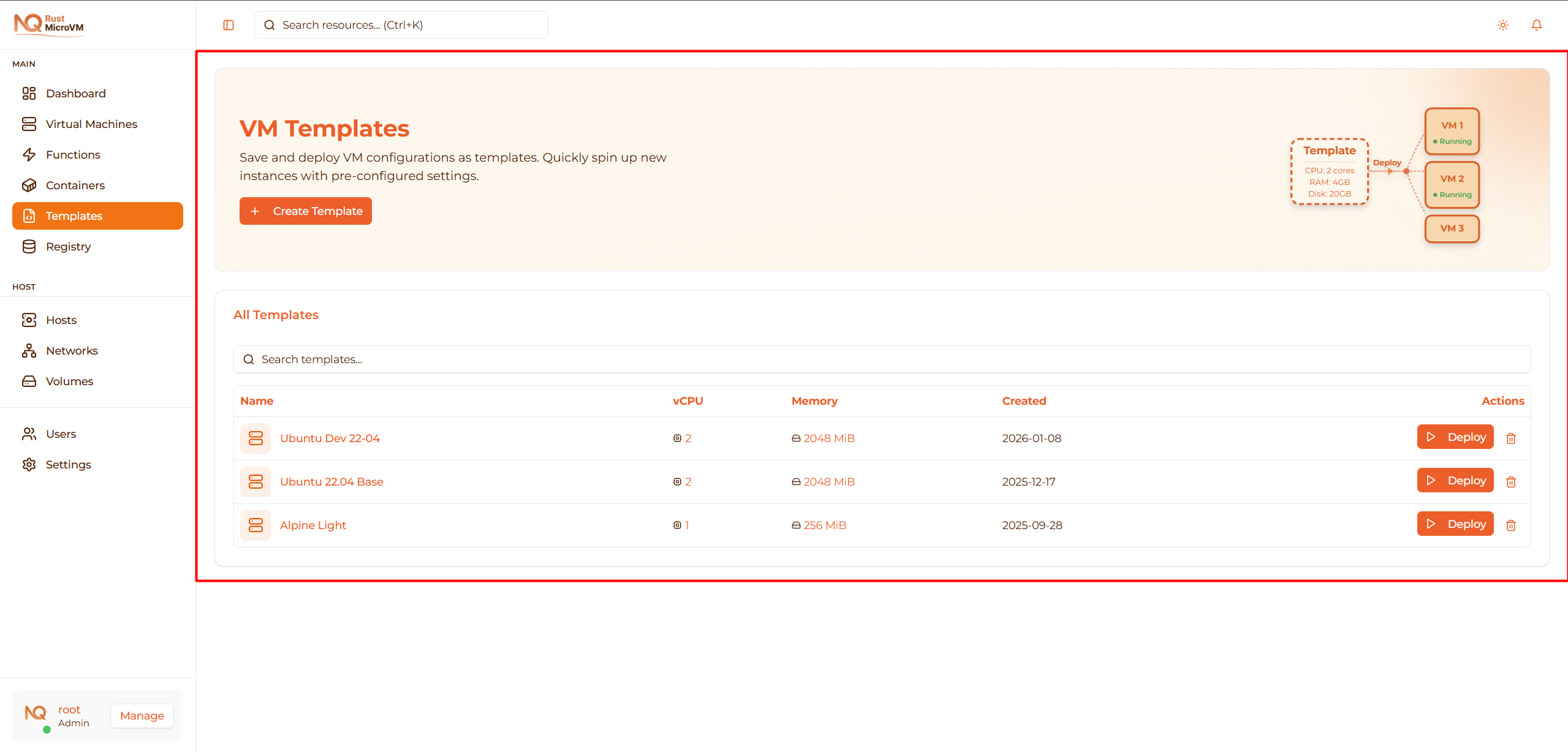The height and width of the screenshot is (752, 1568).
Task: Delete Alpine Light via its trash icon
Action: coord(1511,525)
